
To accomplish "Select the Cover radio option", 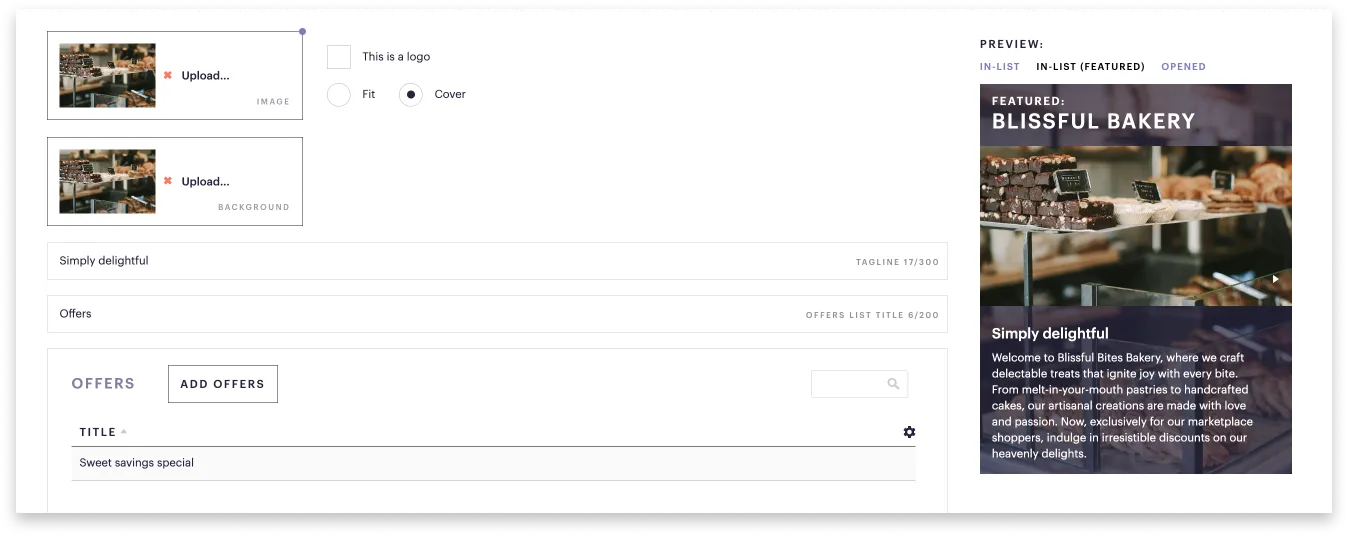I will click(411, 95).
